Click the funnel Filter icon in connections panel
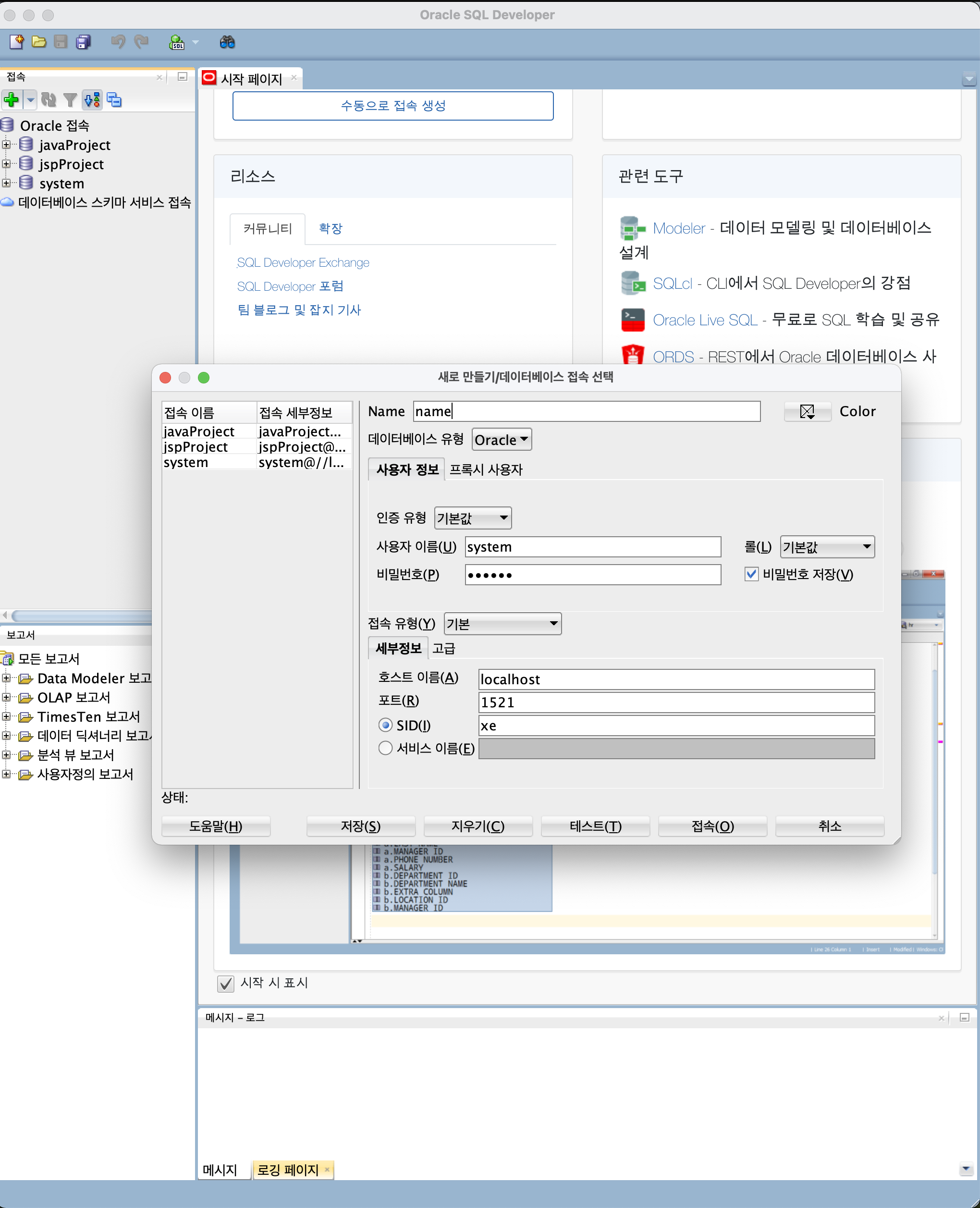This screenshot has height=1208, width=980. 70,100
